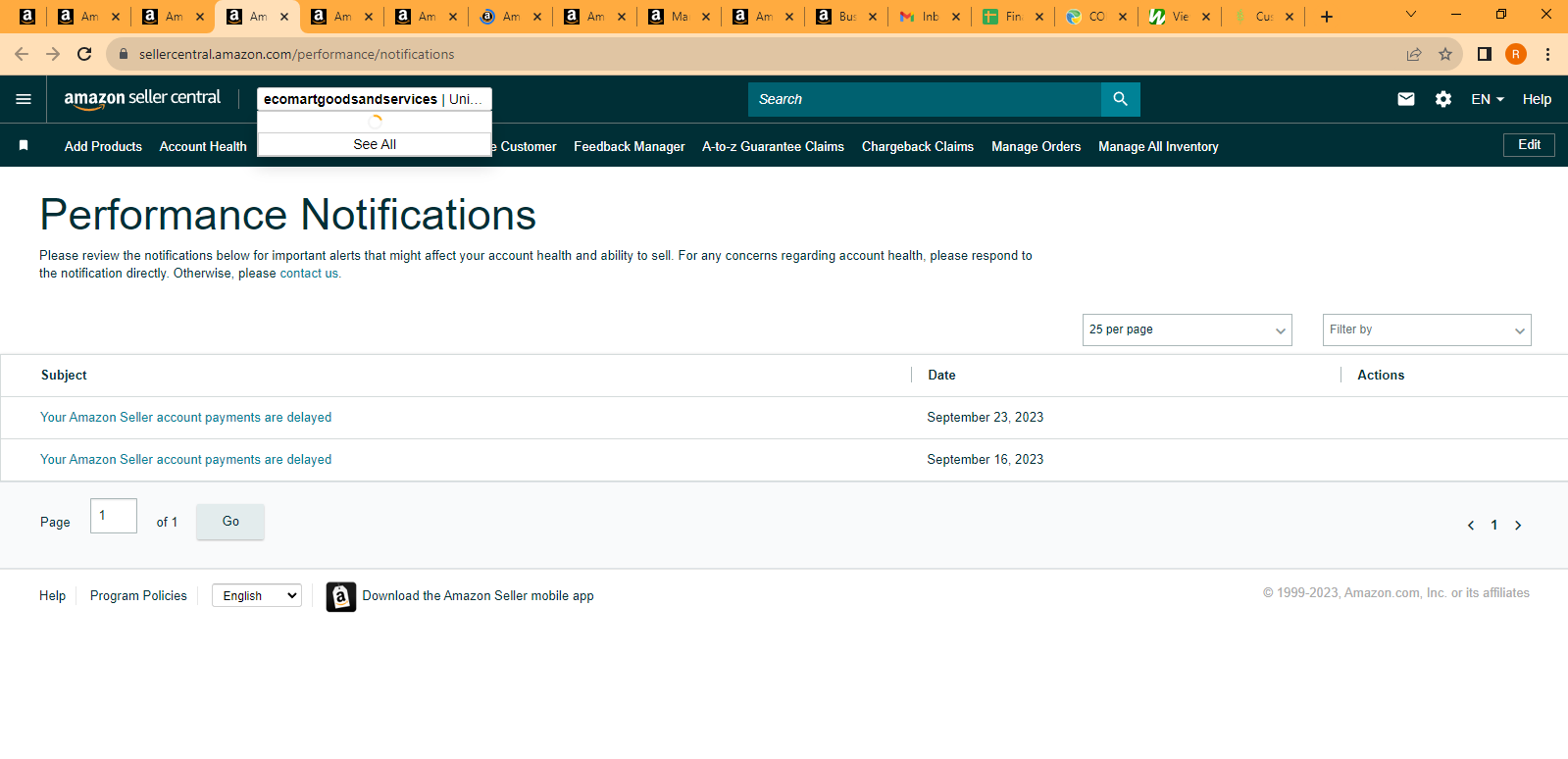
Task: Click the browser forward arrow
Action: [53, 54]
